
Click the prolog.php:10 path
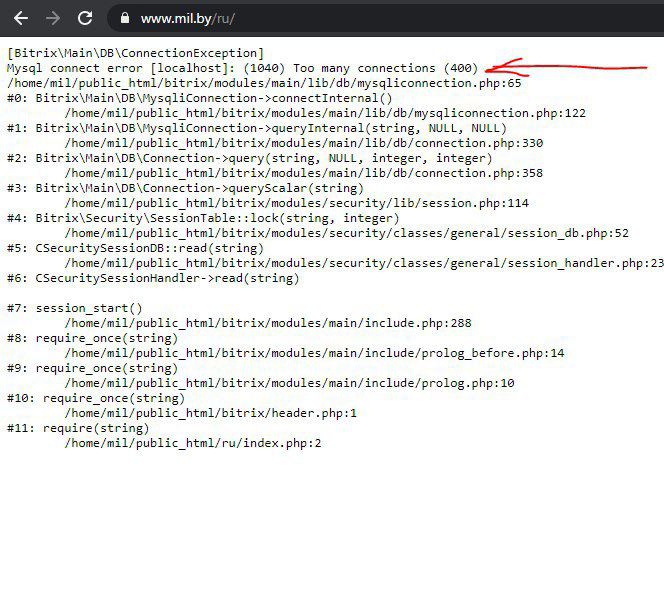(289, 383)
